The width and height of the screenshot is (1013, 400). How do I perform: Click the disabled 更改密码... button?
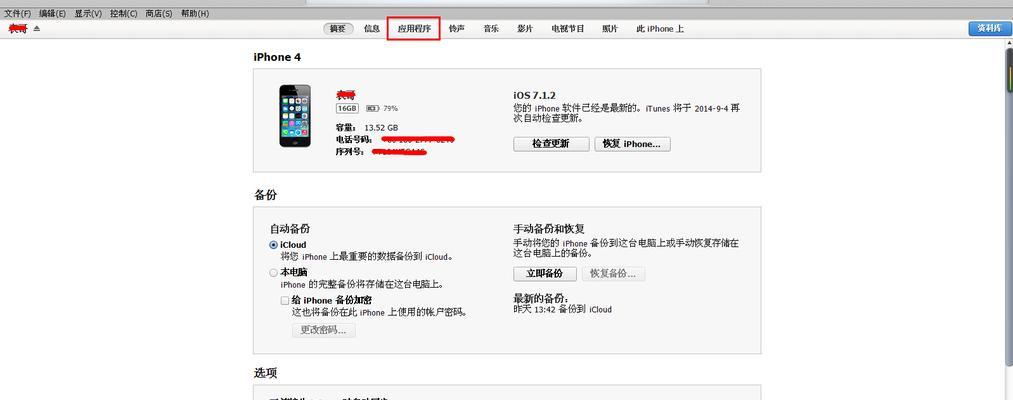tap(324, 330)
